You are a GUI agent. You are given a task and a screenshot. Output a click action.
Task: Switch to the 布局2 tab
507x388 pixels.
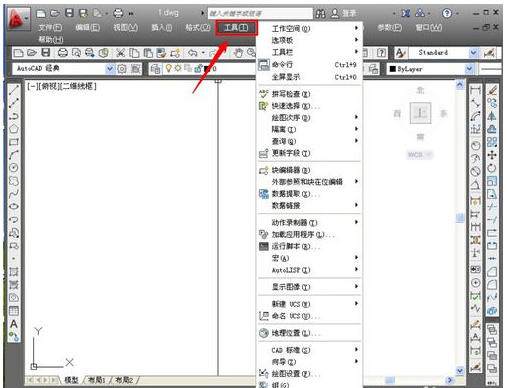coord(124,380)
